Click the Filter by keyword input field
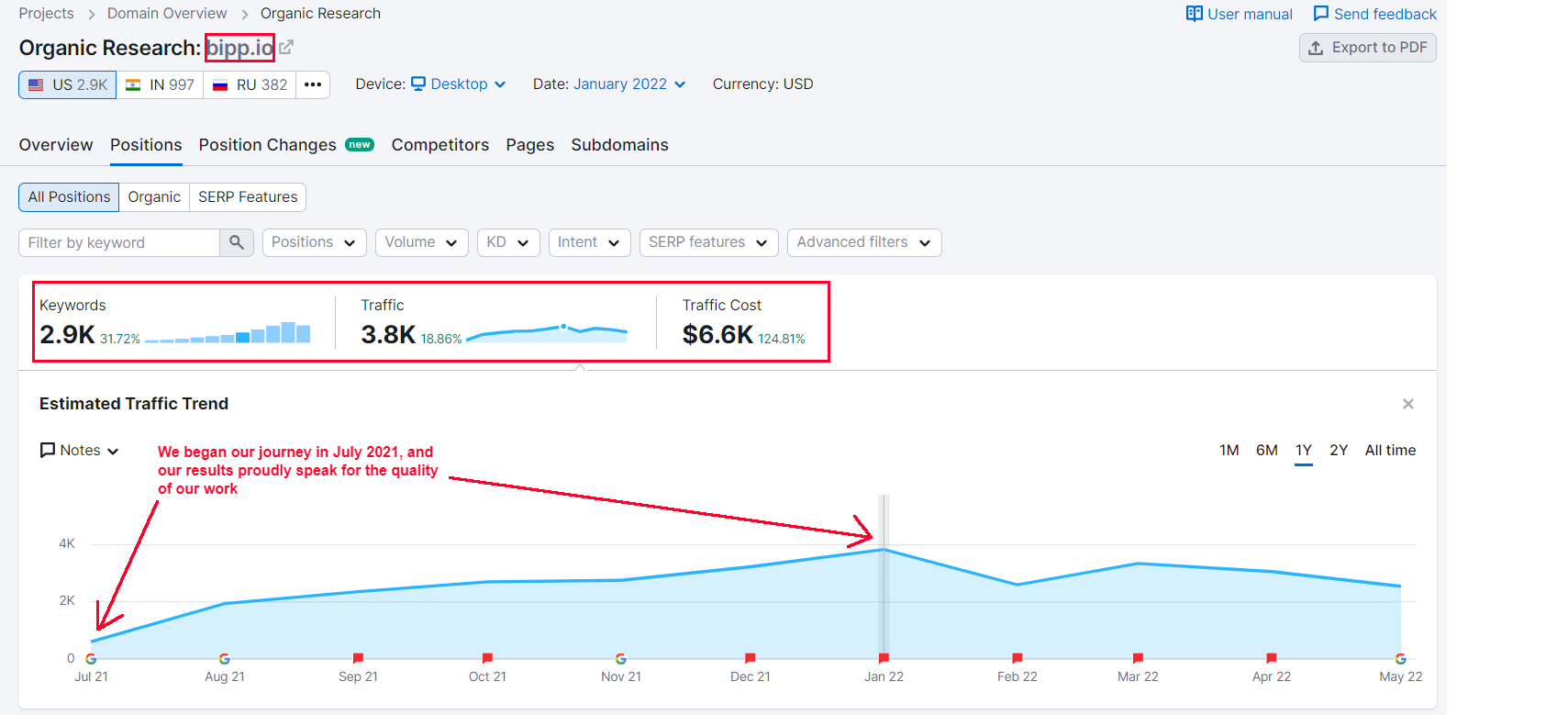This screenshot has width=1568, height=715. tap(119, 242)
